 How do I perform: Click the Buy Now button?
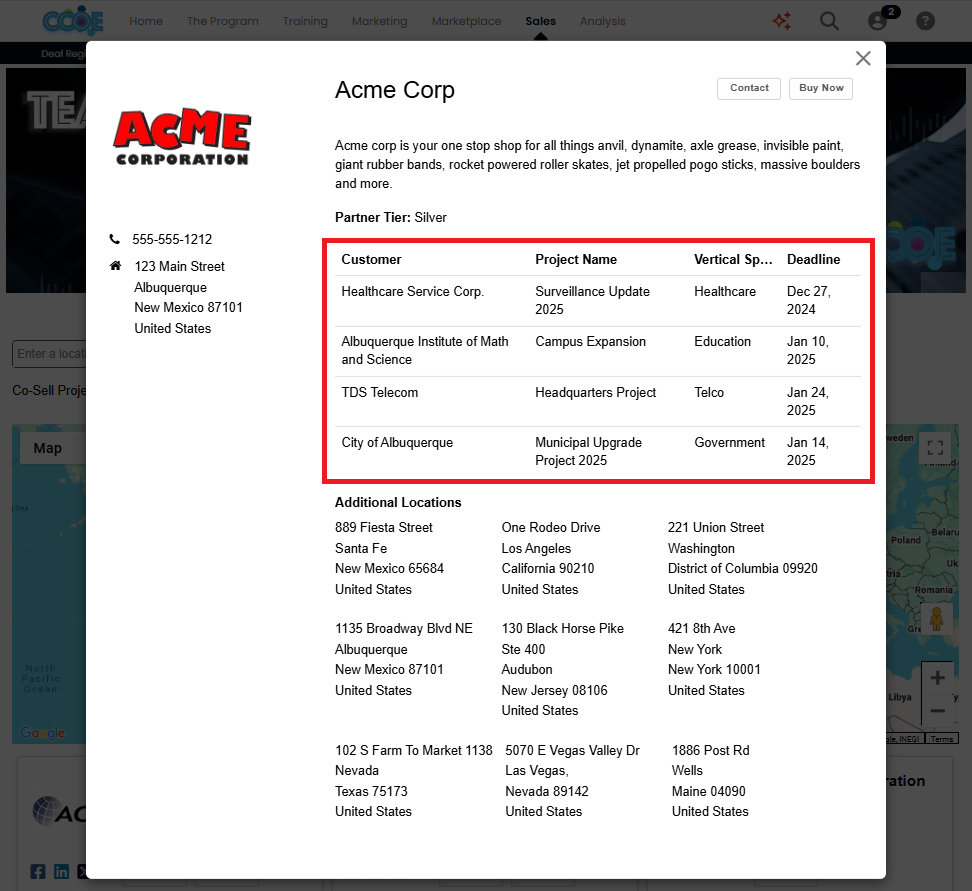click(x=821, y=88)
